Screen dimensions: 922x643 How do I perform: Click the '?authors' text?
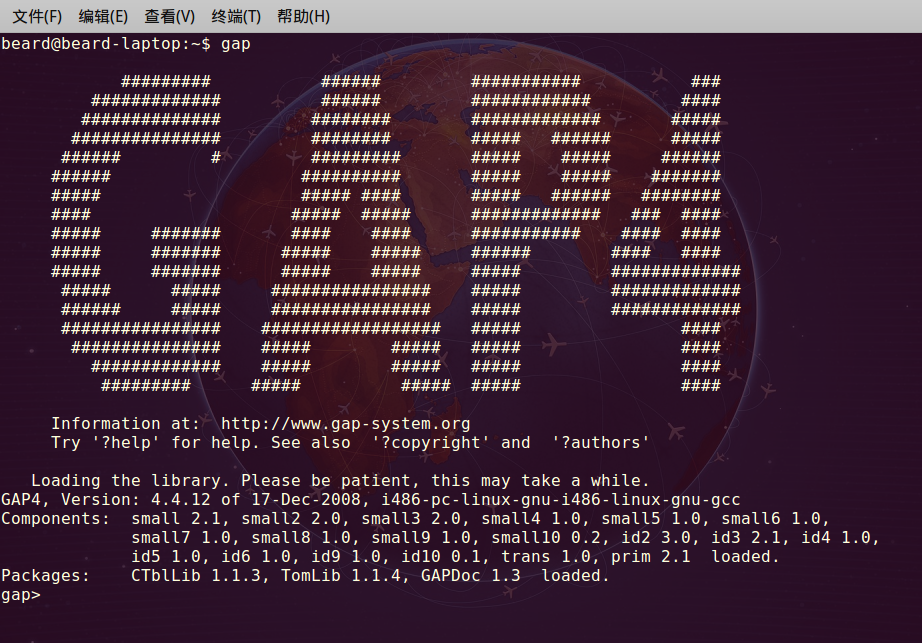point(600,442)
